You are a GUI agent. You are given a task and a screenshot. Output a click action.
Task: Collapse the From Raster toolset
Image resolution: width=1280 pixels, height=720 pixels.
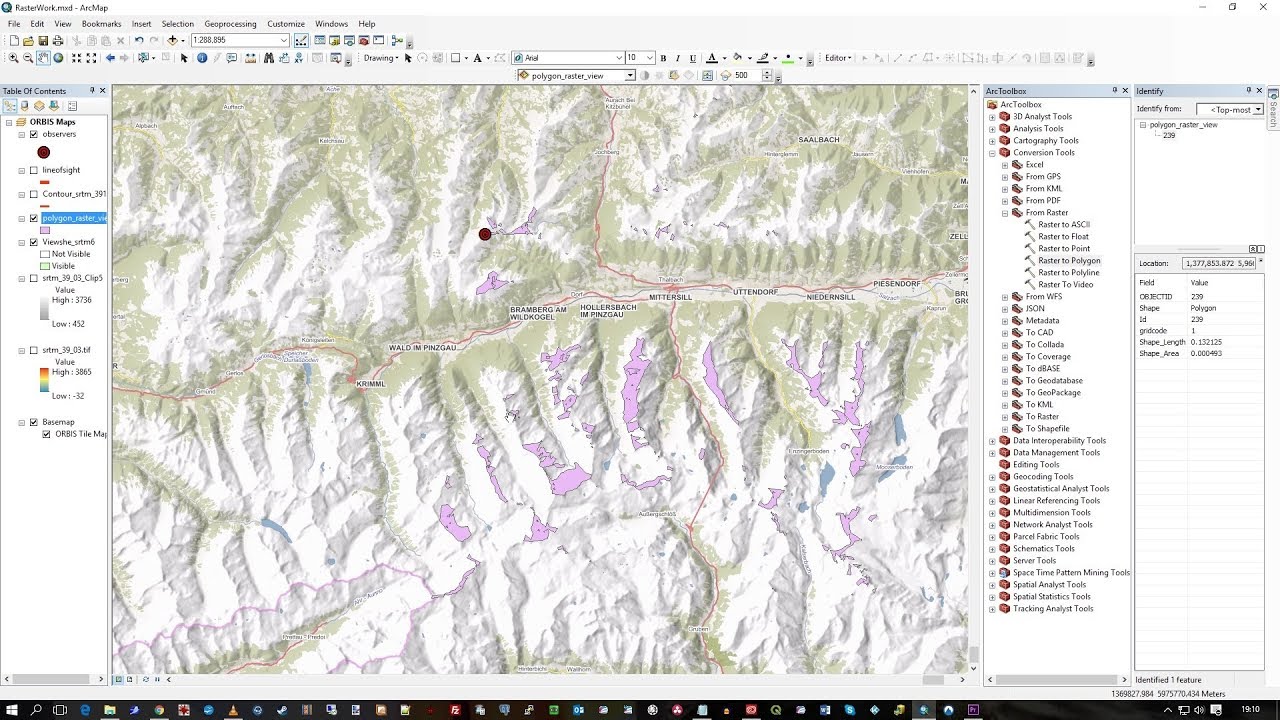point(1005,213)
